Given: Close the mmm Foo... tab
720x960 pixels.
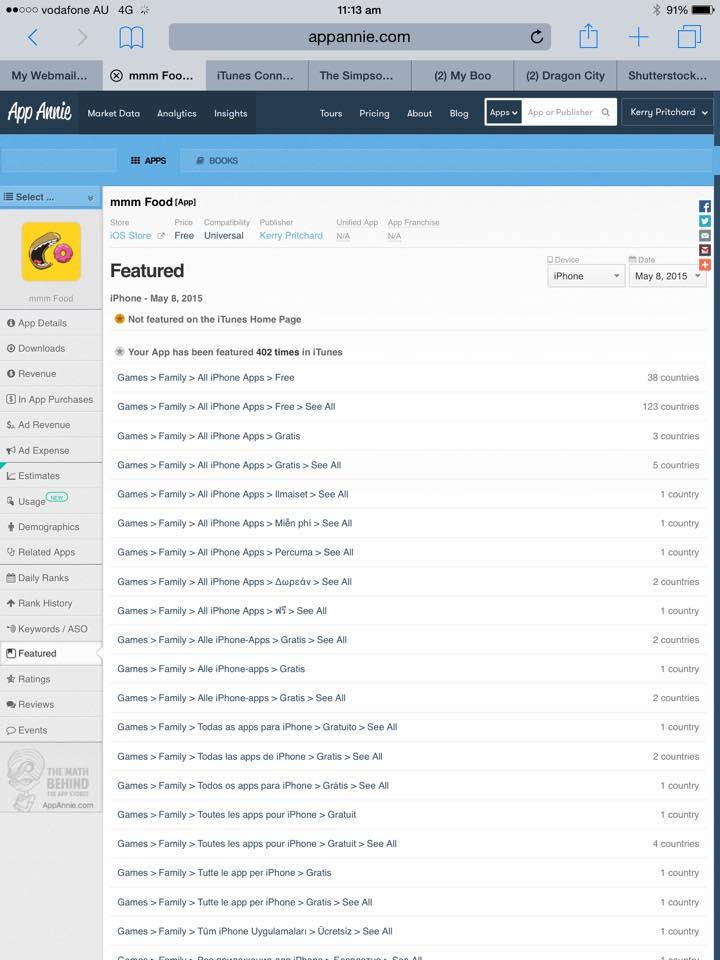Looking at the screenshot, I should tap(116, 75).
